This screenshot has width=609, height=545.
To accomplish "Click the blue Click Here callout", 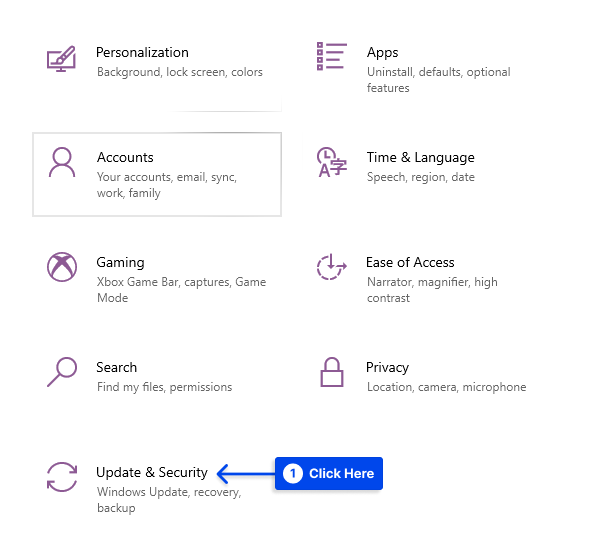I will [329, 473].
